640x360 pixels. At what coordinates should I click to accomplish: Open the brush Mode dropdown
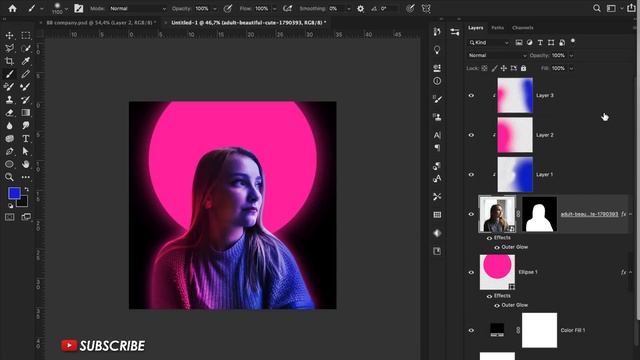138,9
